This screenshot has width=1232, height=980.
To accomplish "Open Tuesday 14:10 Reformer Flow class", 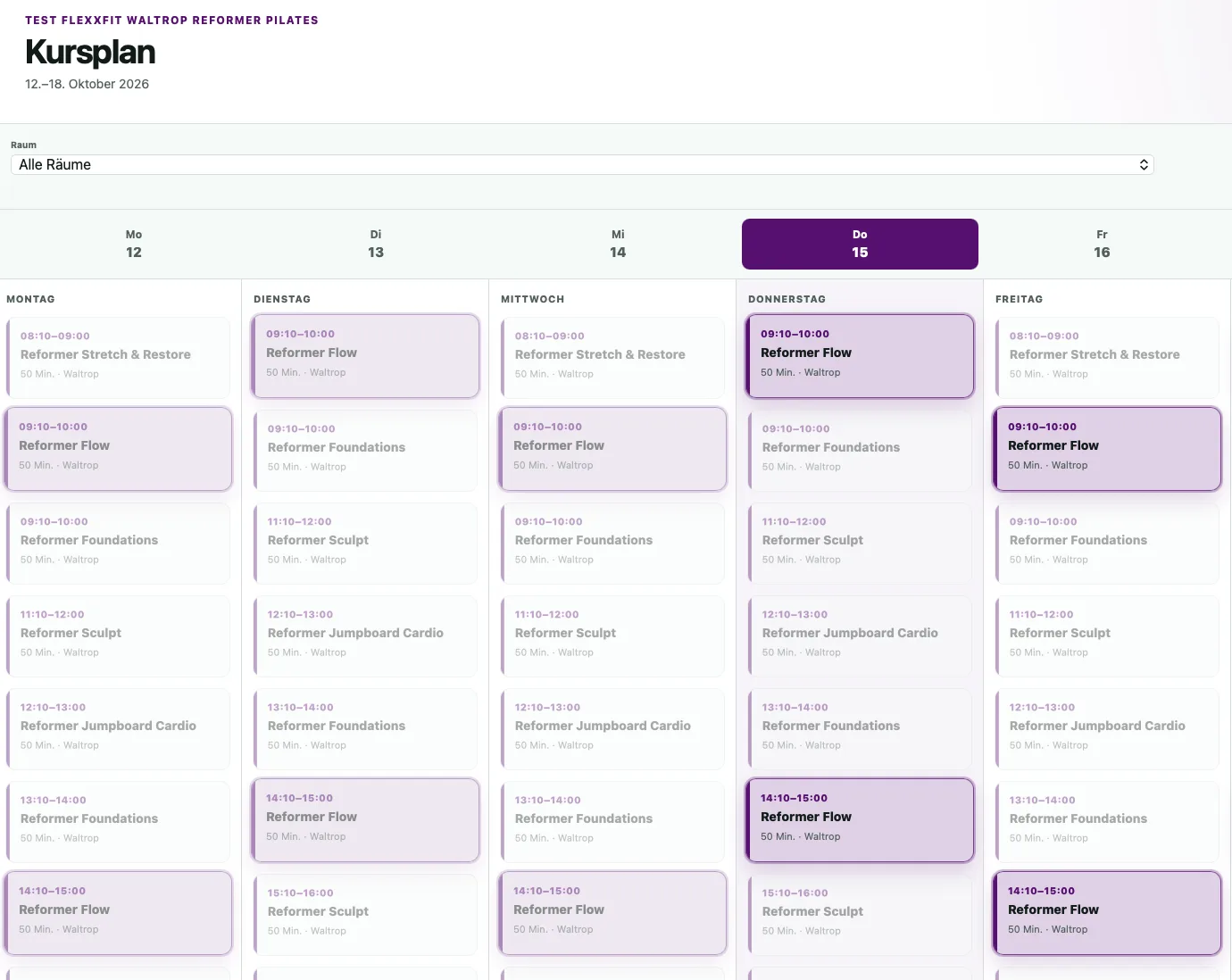I will (366, 820).
